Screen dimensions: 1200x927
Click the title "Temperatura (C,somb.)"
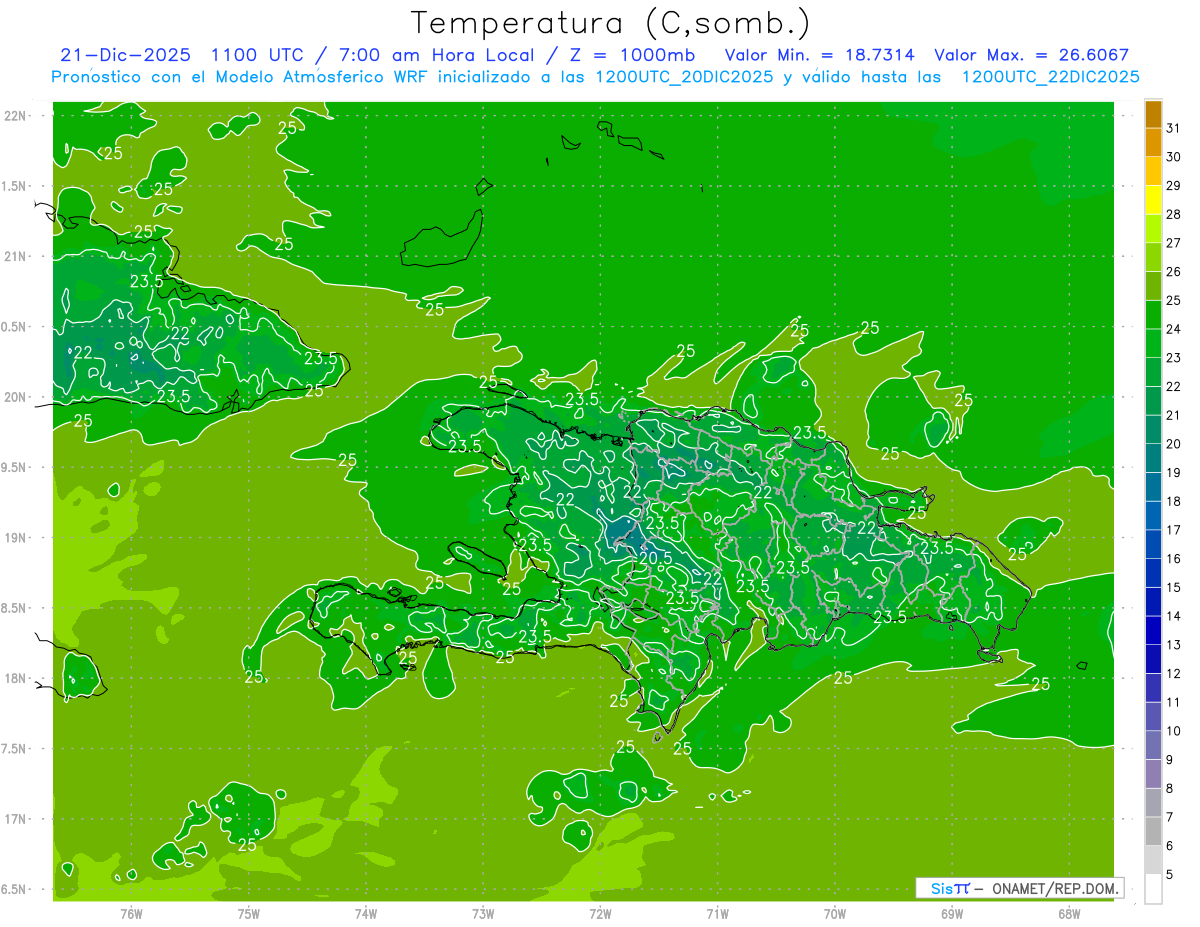611,23
